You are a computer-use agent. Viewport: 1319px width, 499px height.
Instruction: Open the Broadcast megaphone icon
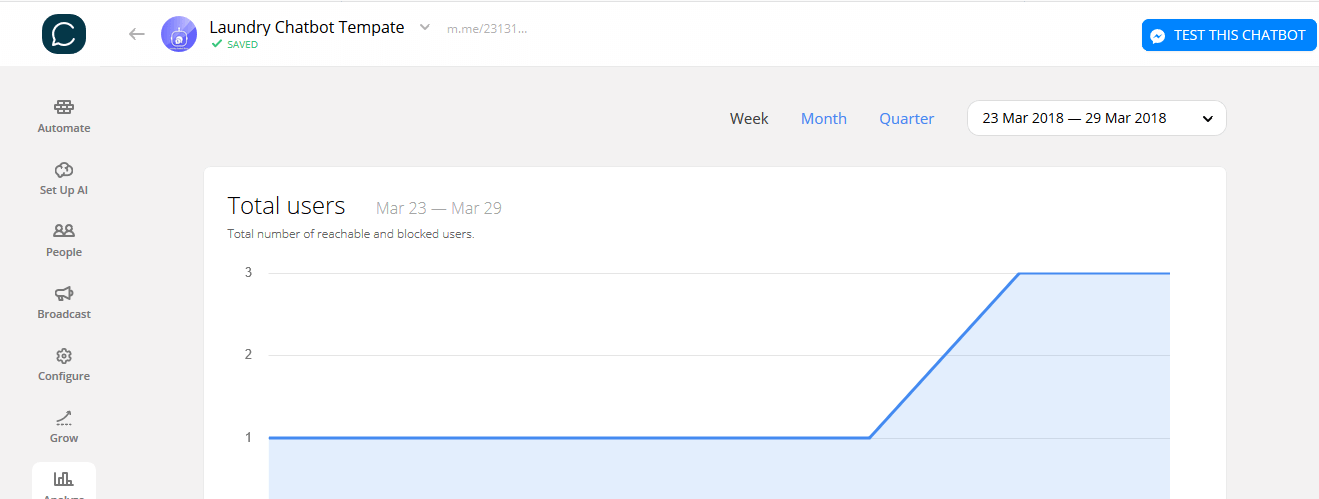click(64, 293)
